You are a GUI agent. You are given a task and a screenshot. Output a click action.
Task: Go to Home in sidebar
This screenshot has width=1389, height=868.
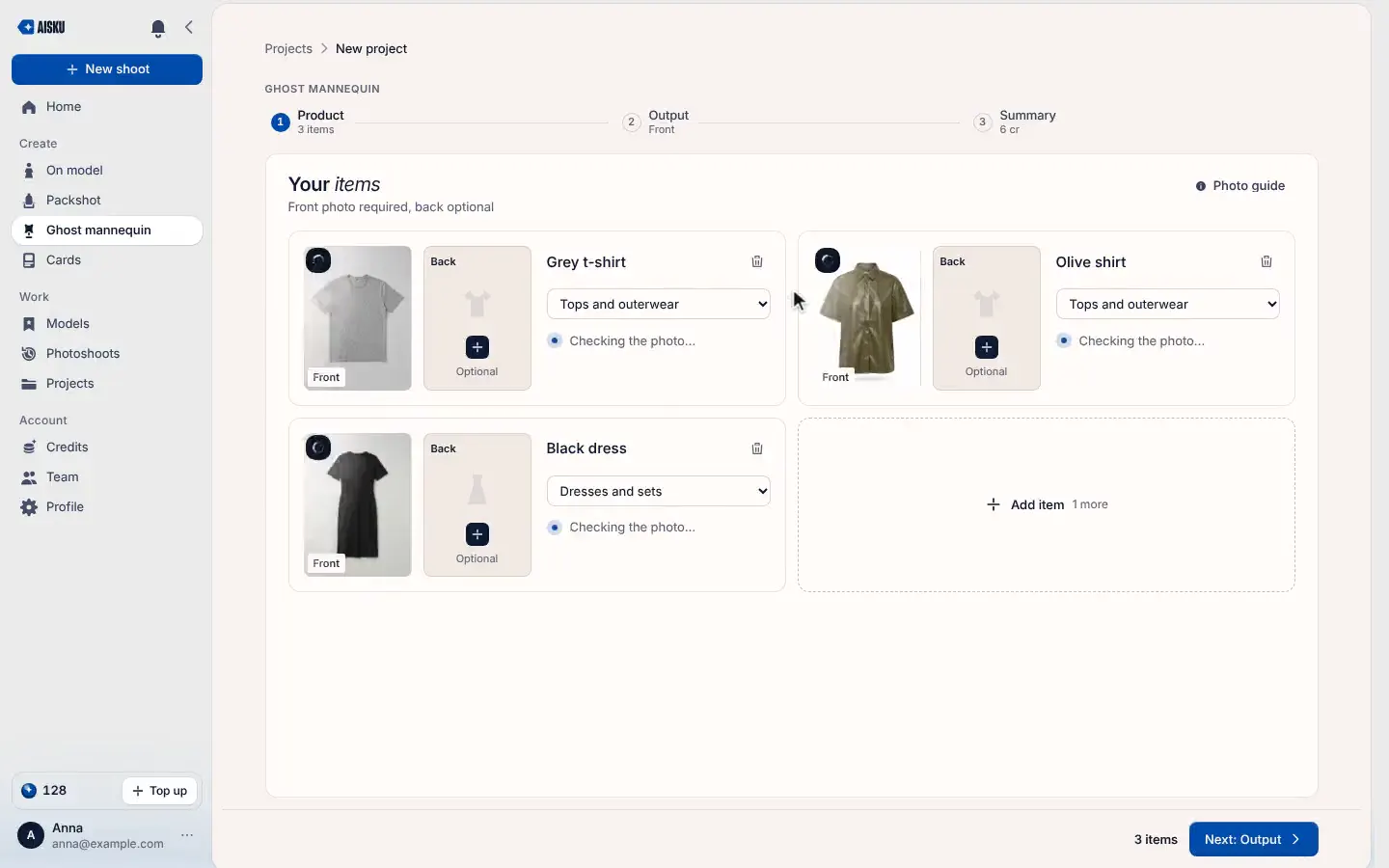(107, 107)
